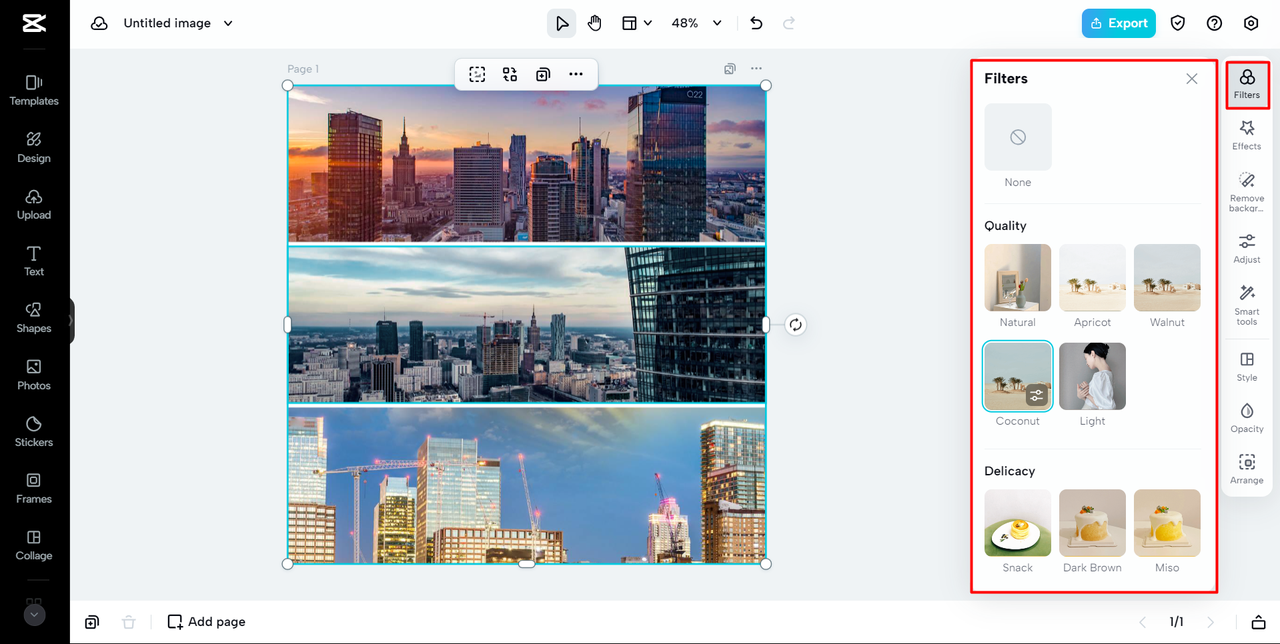Open the Untitled image name dropdown
The width and height of the screenshot is (1280, 644).
[x=178, y=23]
